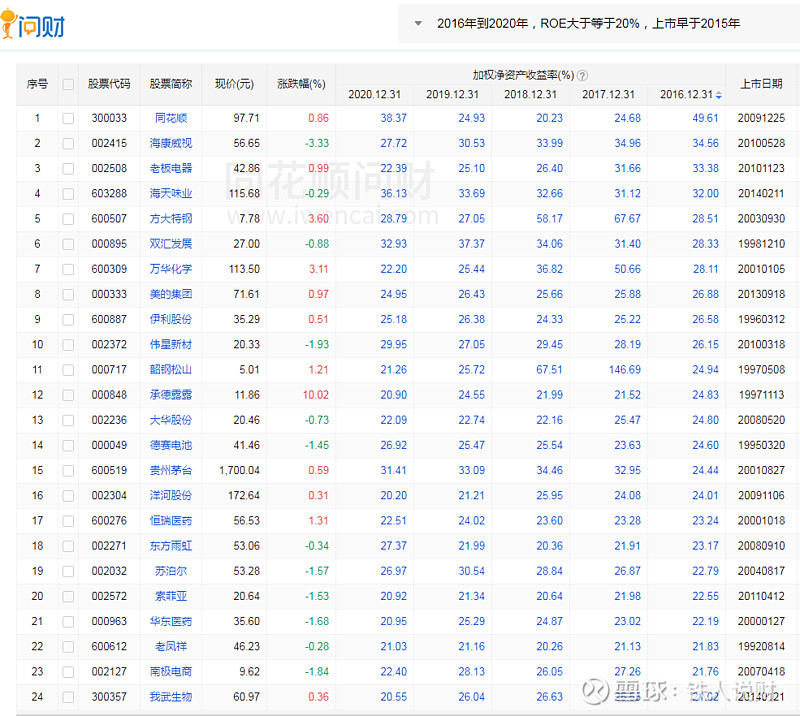
Task: Check the box for 同花顺 row
Action: (x=68, y=118)
